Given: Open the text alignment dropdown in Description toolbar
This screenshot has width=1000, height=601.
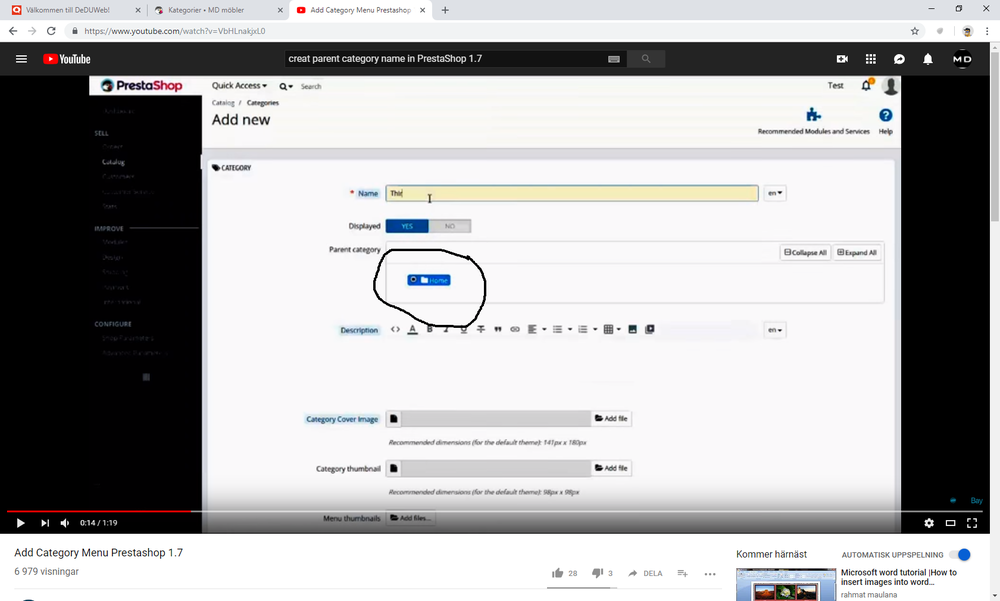Looking at the screenshot, I should tap(545, 329).
